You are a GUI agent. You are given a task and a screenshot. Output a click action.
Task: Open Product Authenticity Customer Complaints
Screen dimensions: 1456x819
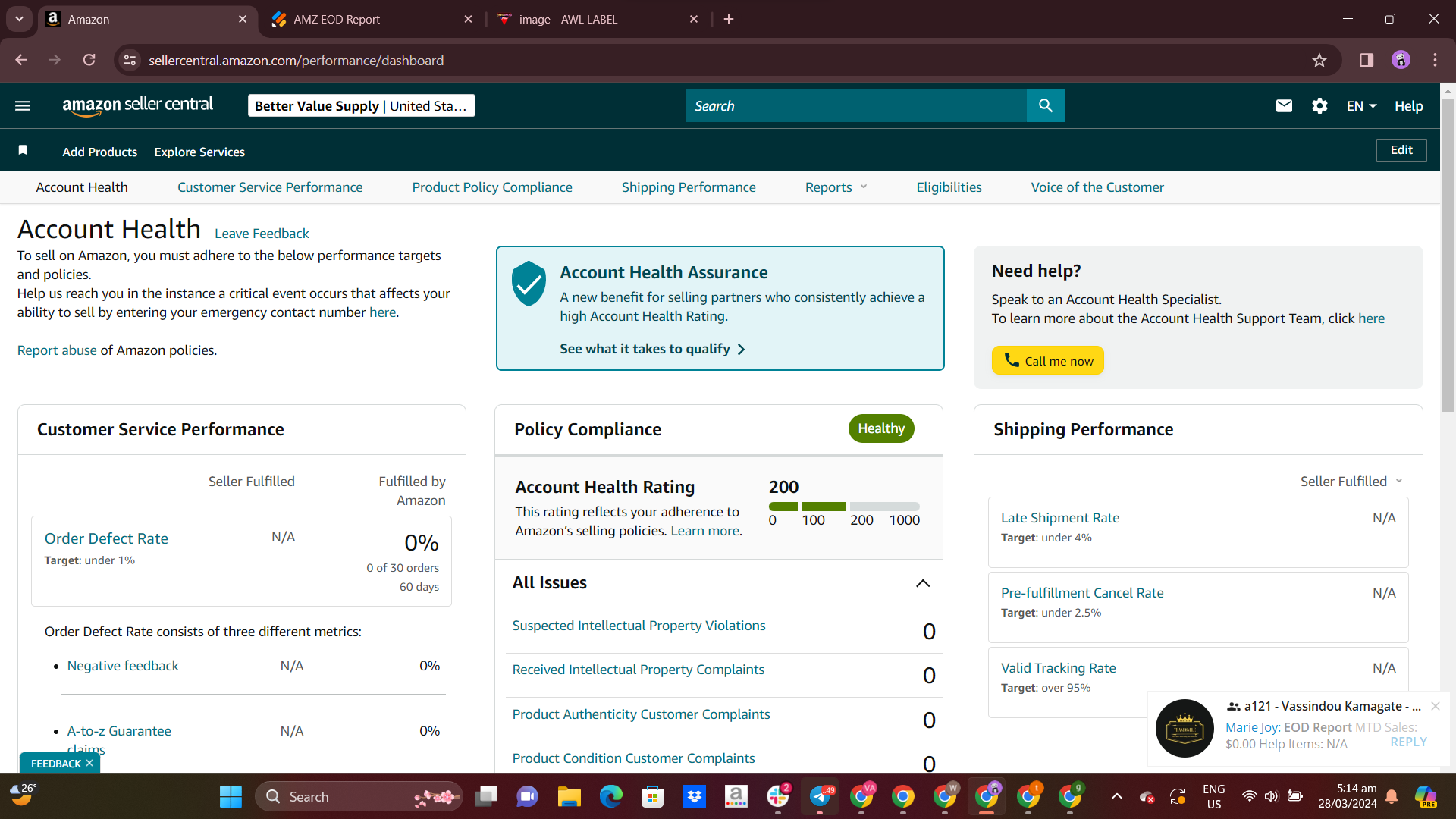pyautogui.click(x=641, y=714)
